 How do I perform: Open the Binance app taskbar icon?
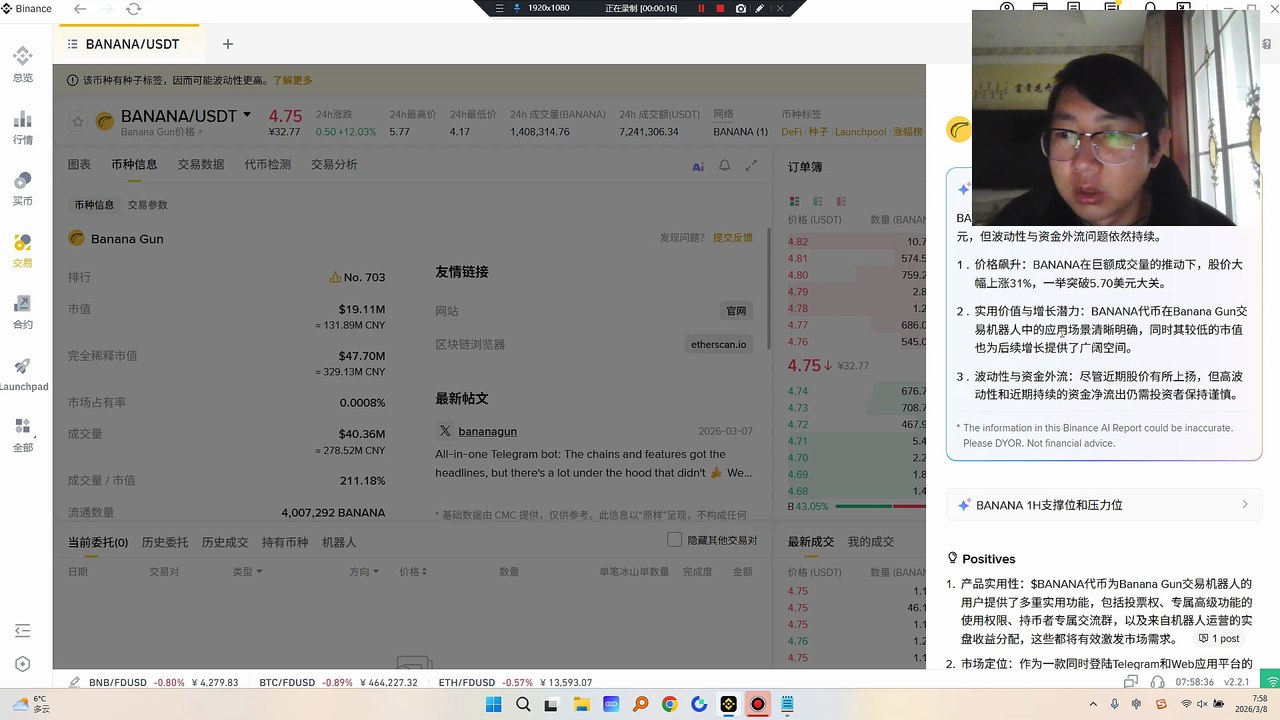tap(729, 704)
